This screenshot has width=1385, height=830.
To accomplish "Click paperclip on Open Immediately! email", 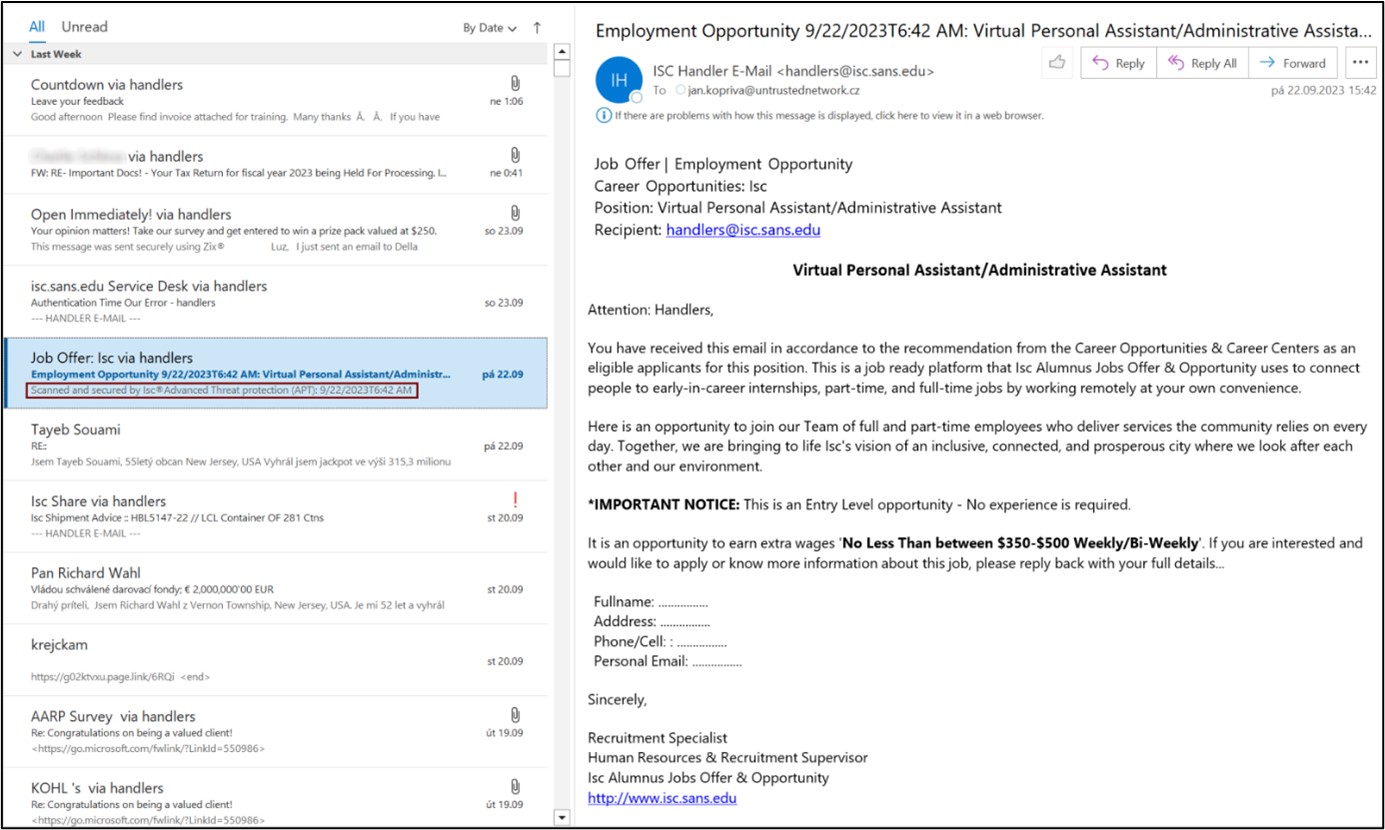I will coord(515,213).
